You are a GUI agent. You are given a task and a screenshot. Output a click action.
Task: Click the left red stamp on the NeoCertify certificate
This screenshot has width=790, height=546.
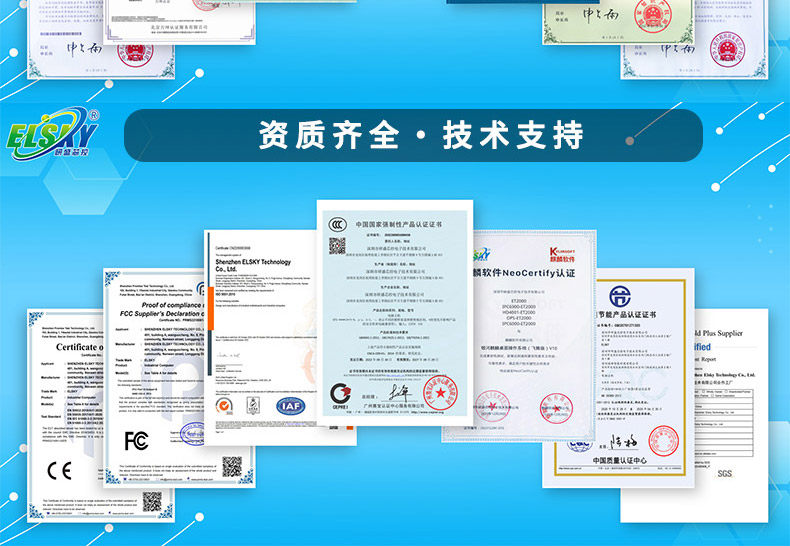tap(492, 406)
